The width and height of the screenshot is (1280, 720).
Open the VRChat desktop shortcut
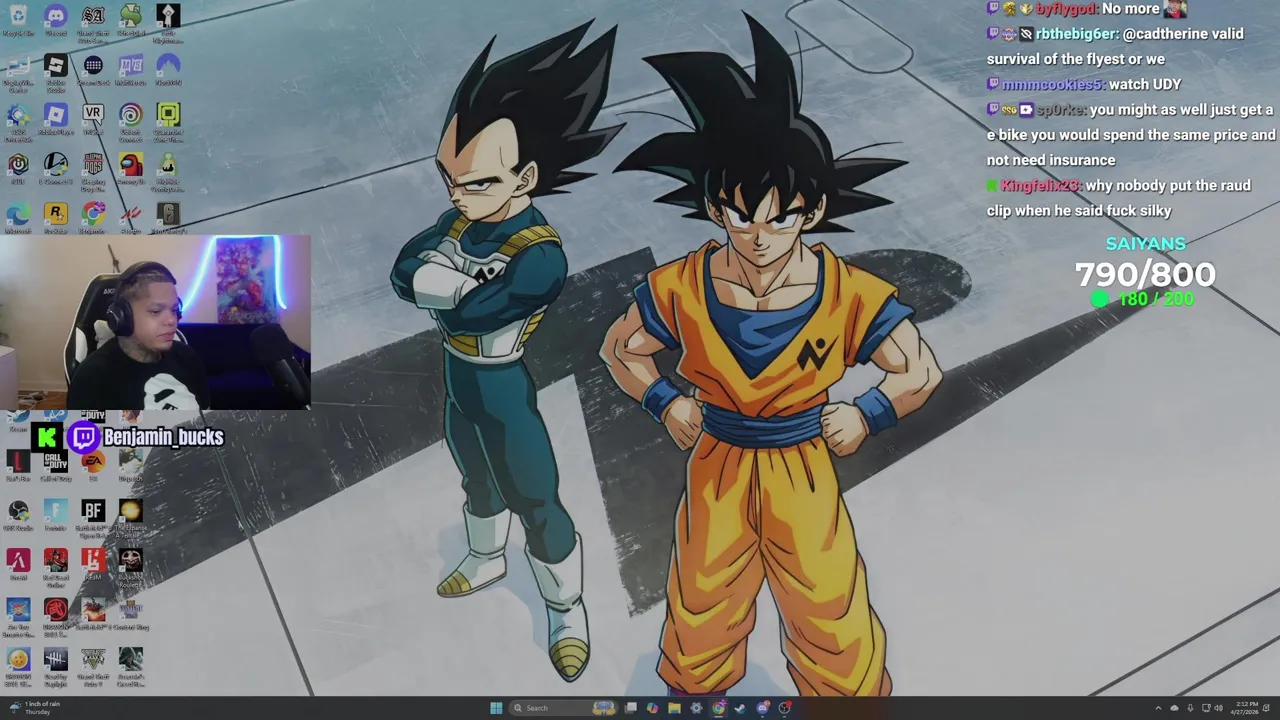point(93,120)
